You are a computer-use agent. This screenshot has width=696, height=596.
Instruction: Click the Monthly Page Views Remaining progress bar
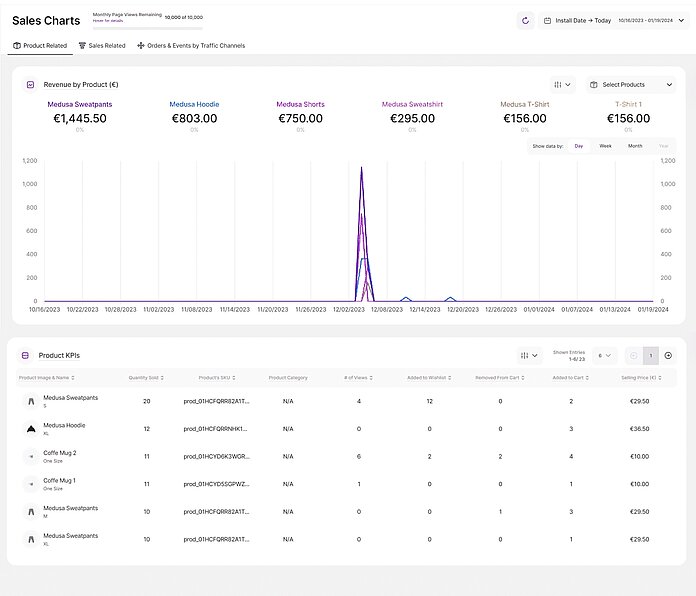[x=146, y=27]
